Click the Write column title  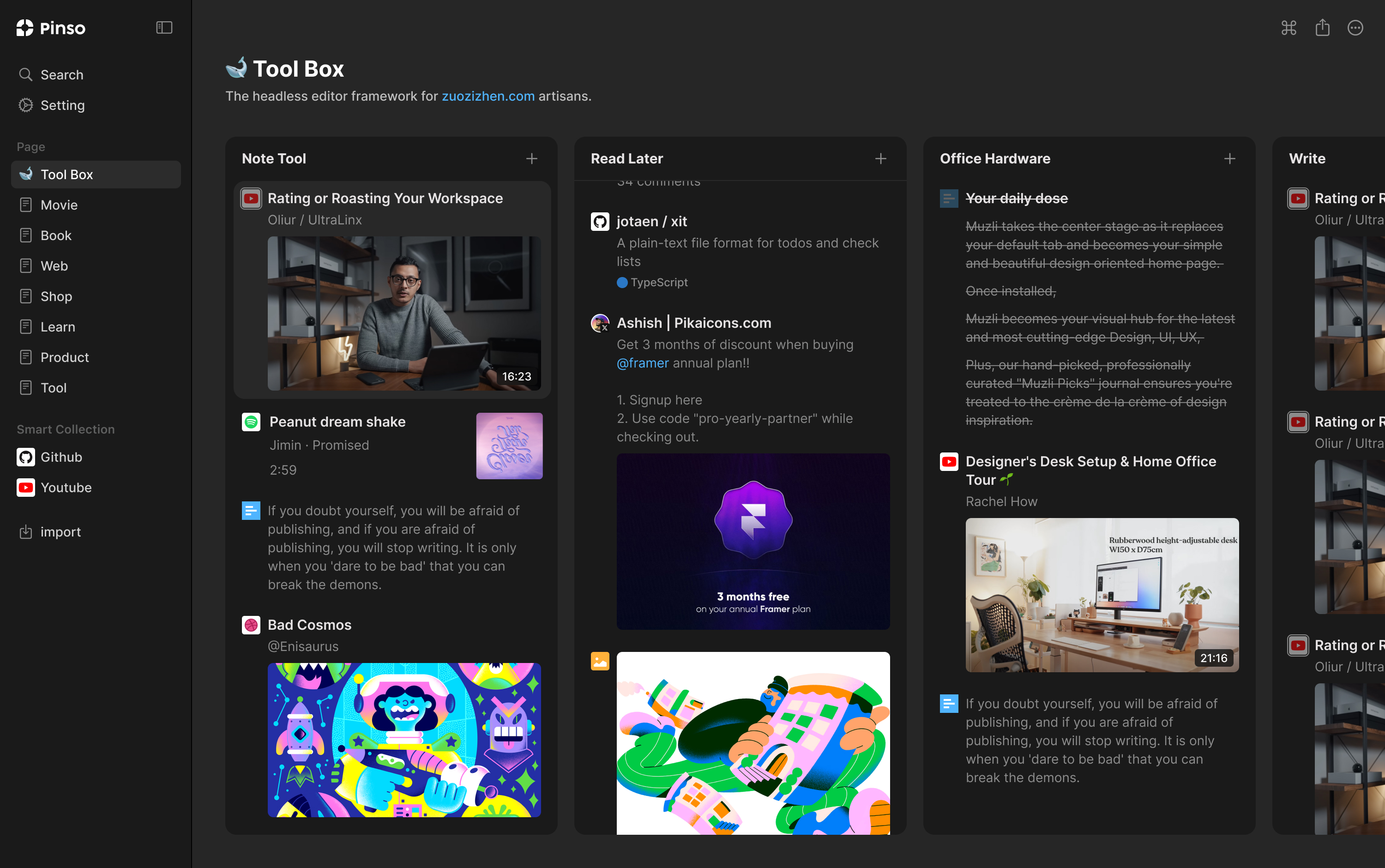1307,158
